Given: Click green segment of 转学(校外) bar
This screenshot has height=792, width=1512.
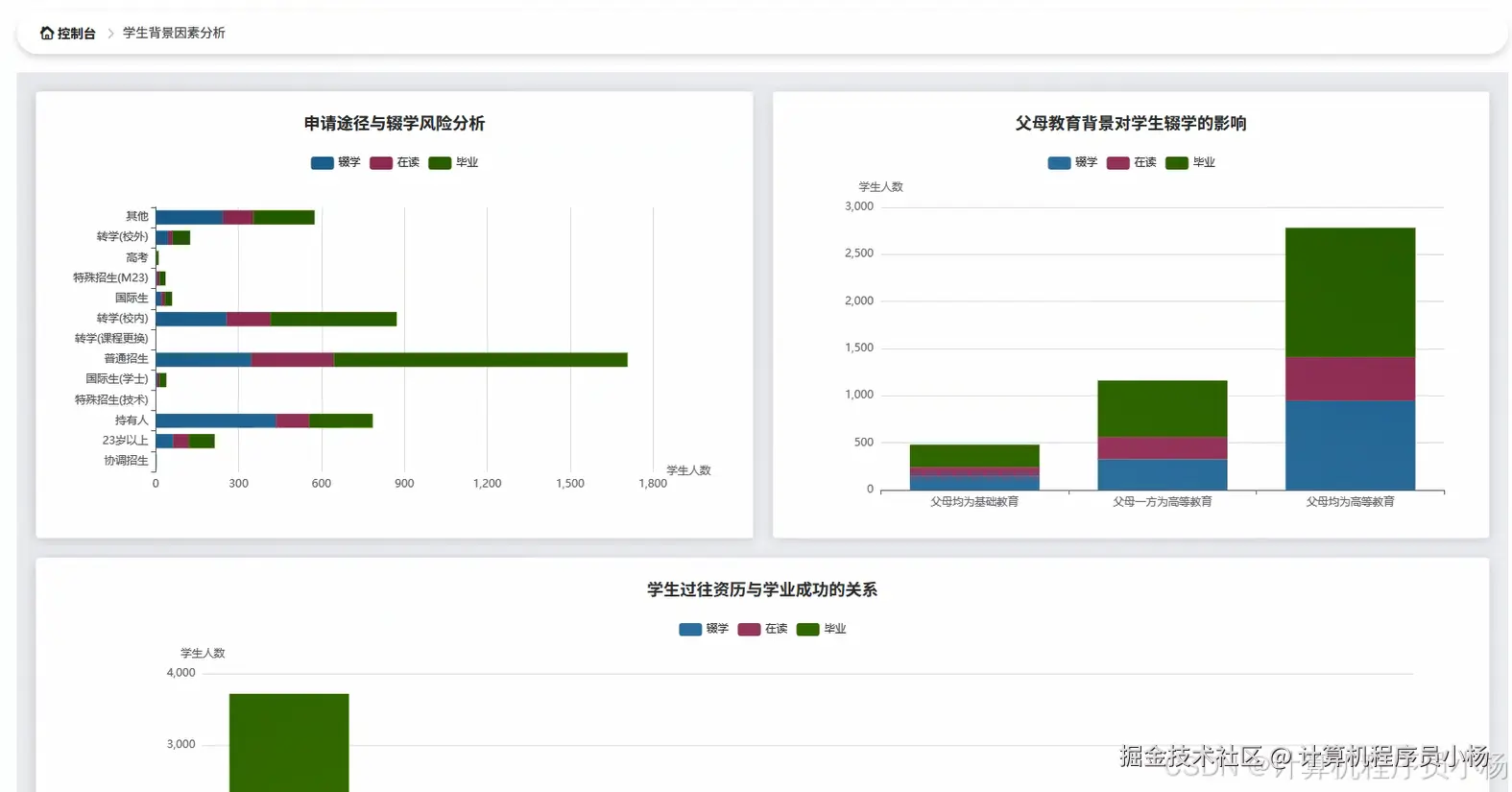Looking at the screenshot, I should coord(181,238).
